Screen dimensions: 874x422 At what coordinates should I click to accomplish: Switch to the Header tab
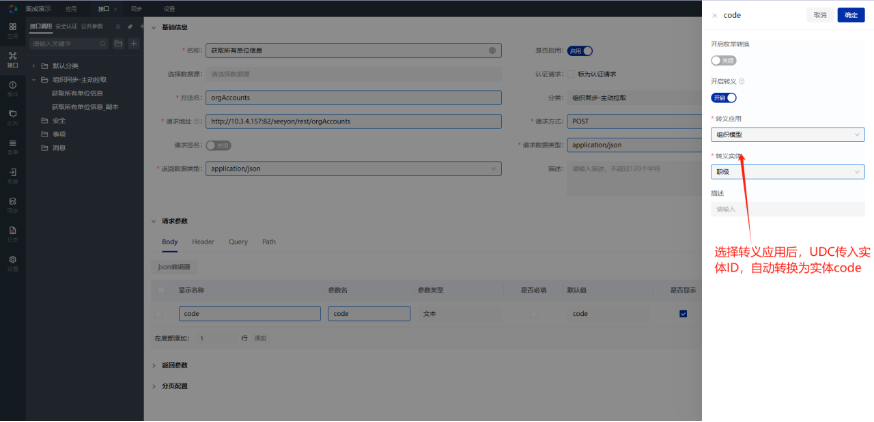click(203, 242)
